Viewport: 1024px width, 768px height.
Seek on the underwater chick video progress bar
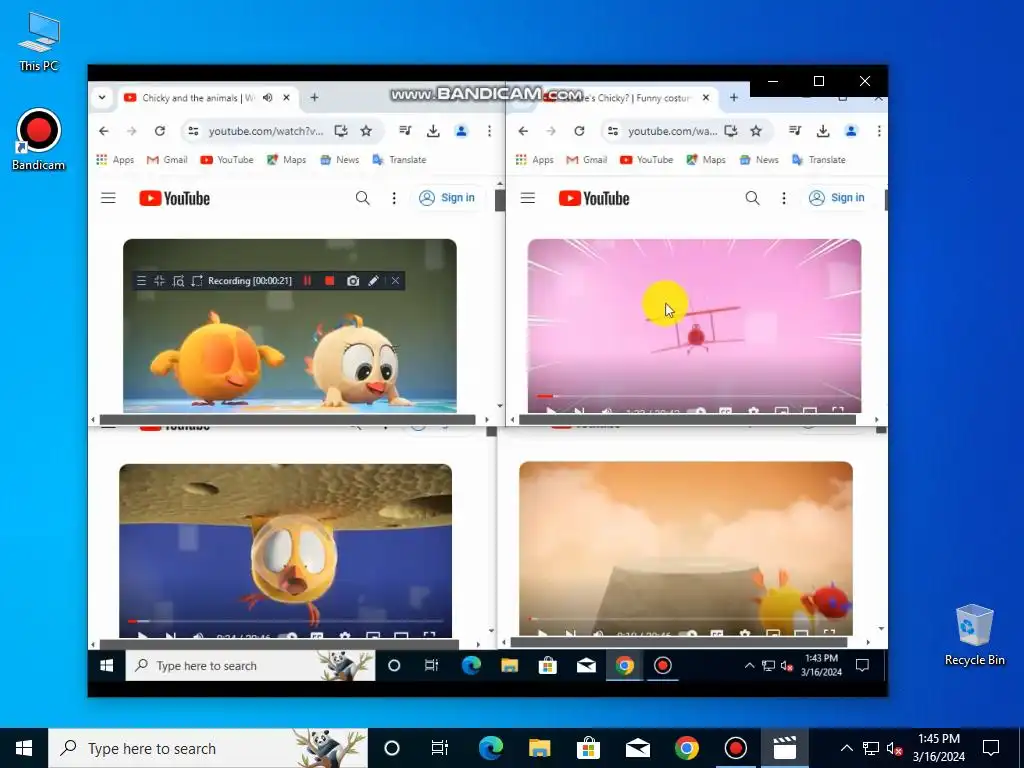point(285,621)
